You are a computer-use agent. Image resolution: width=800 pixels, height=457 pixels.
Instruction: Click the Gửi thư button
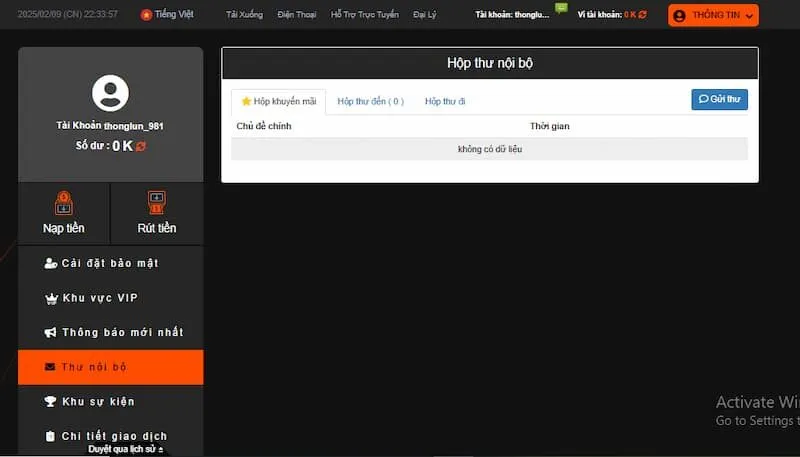[x=719, y=99]
